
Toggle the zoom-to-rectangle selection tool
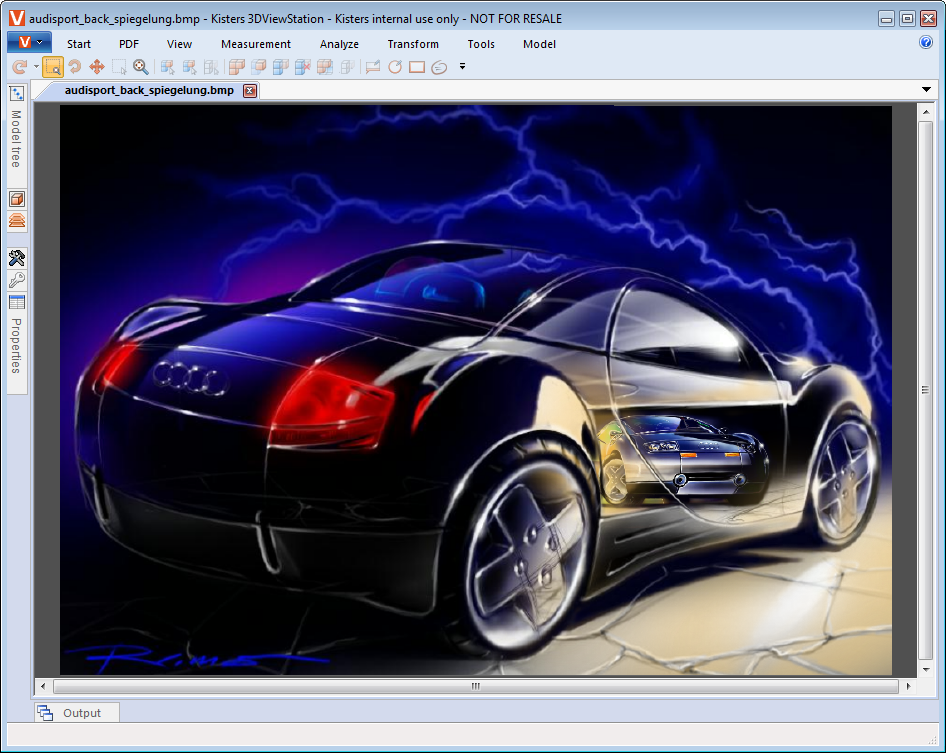pos(53,66)
